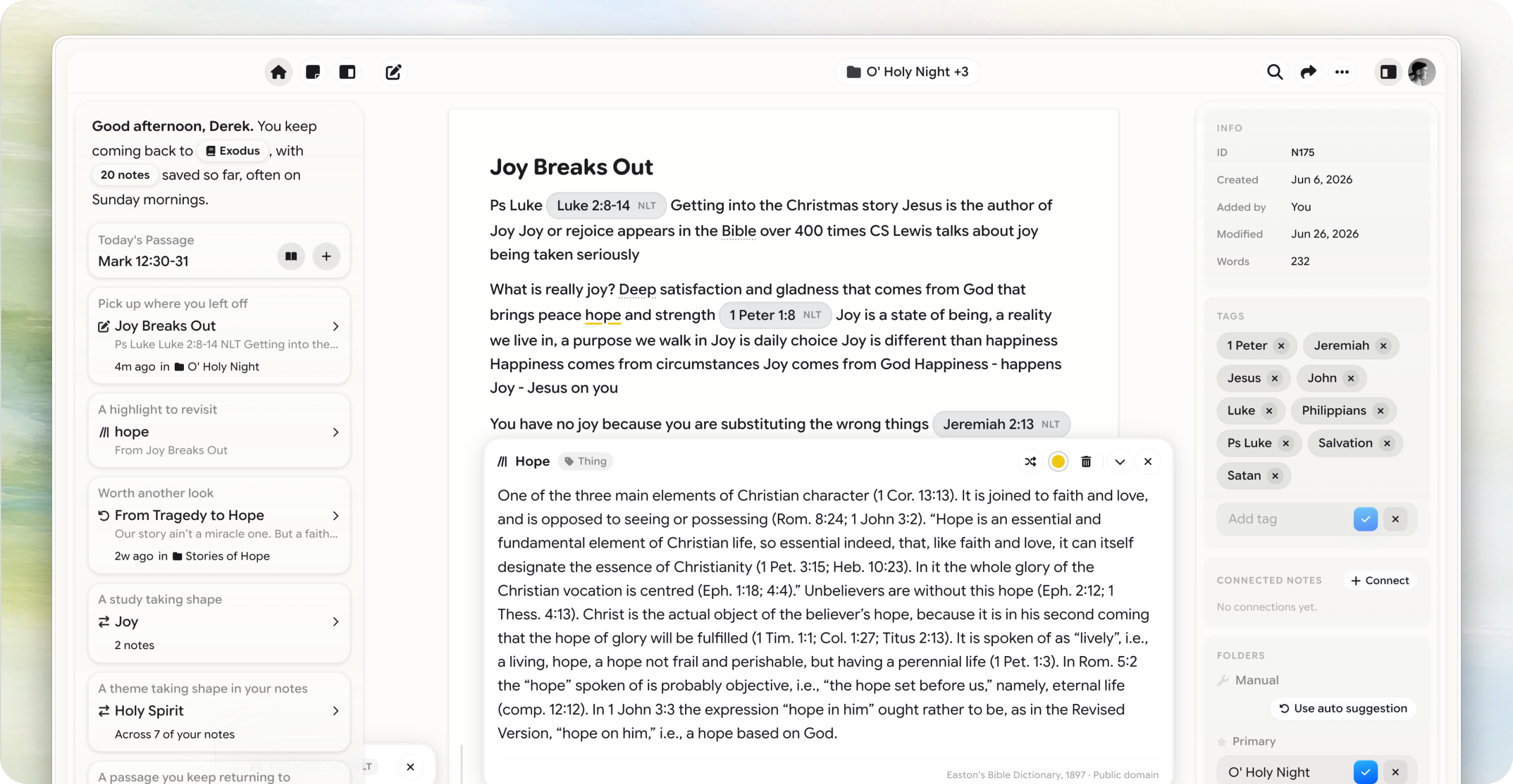
Task: Click the Hope highlight marker icon in panel
Action: (x=502, y=462)
